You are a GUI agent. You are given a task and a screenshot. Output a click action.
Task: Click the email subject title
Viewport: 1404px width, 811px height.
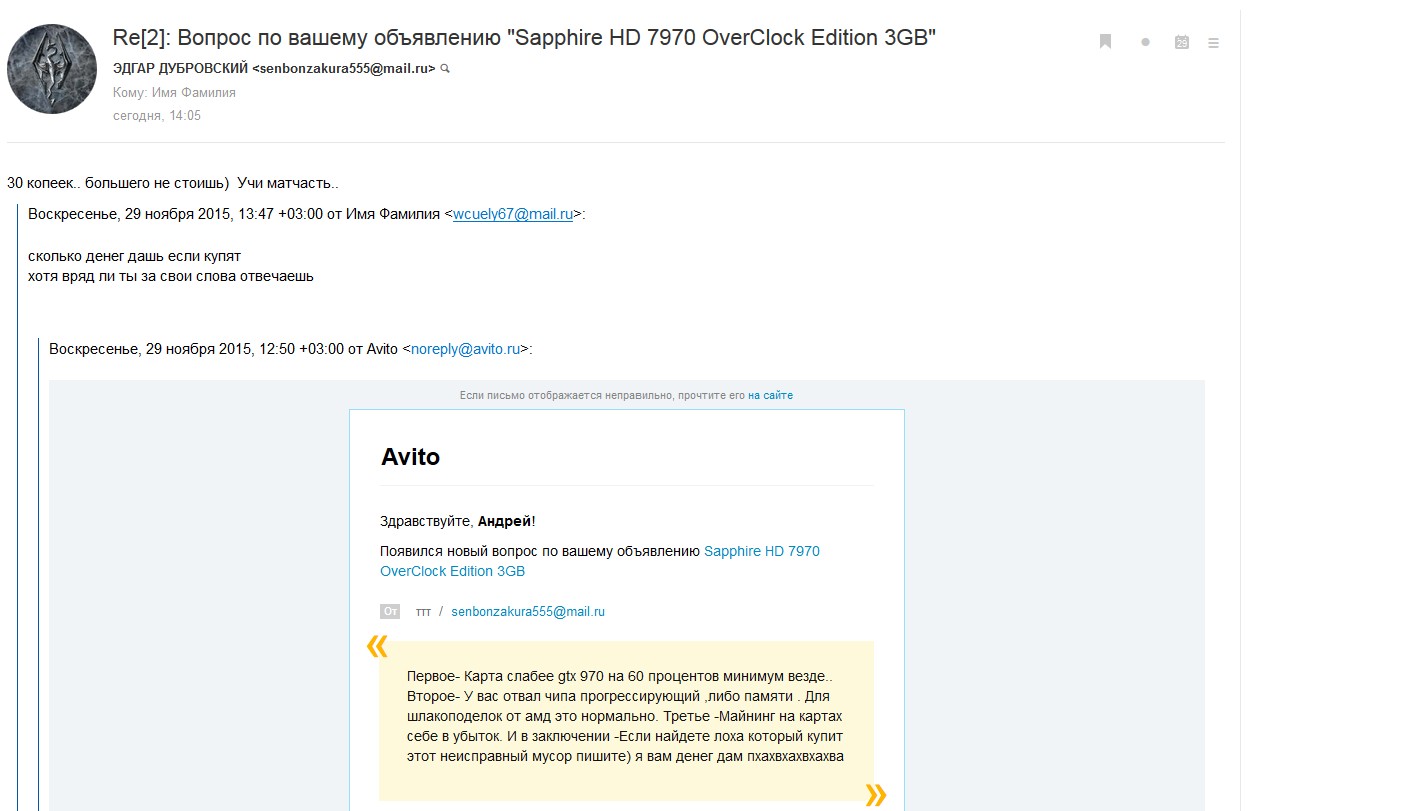pyautogui.click(x=524, y=38)
